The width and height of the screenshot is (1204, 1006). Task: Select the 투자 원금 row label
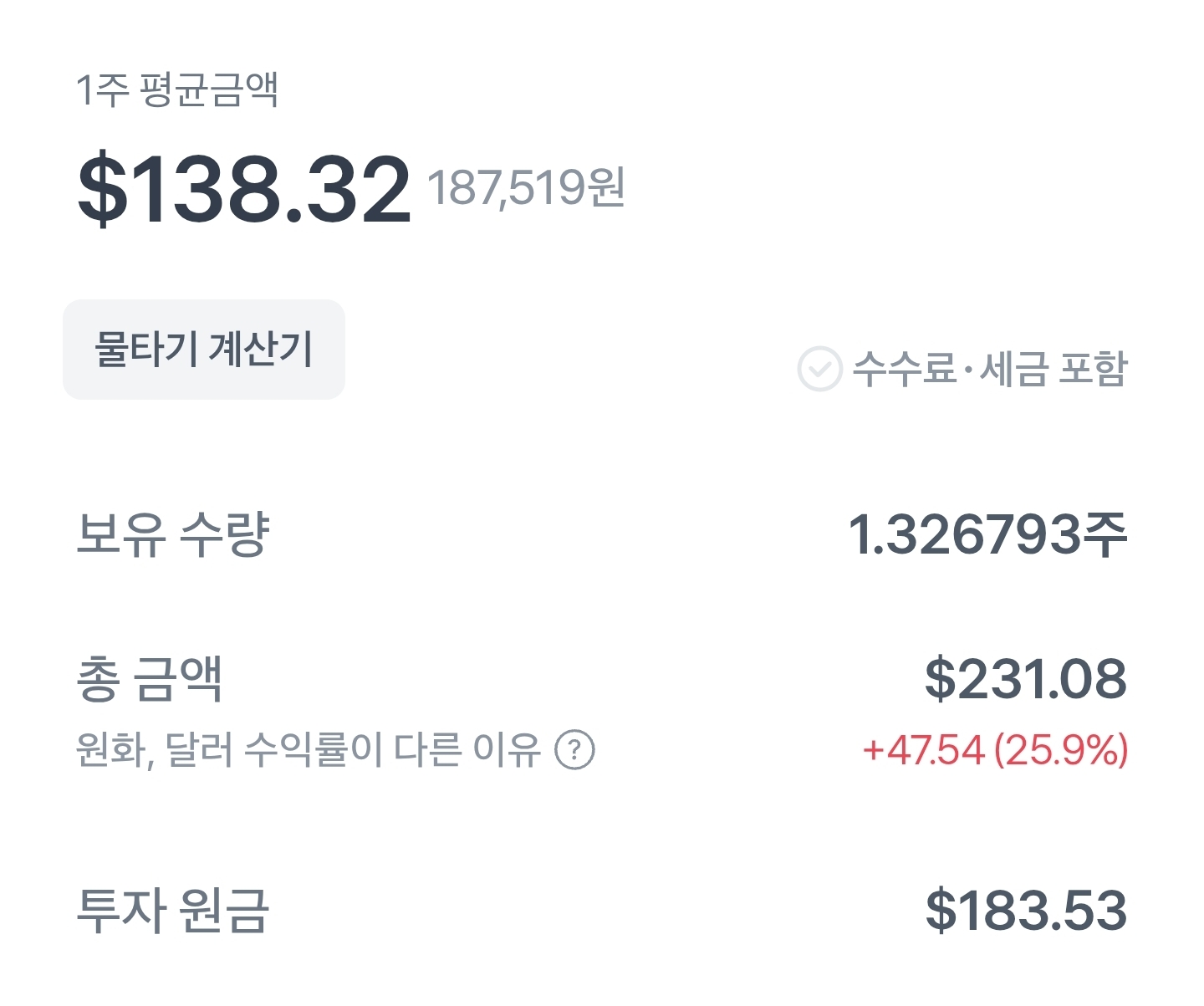(x=173, y=911)
